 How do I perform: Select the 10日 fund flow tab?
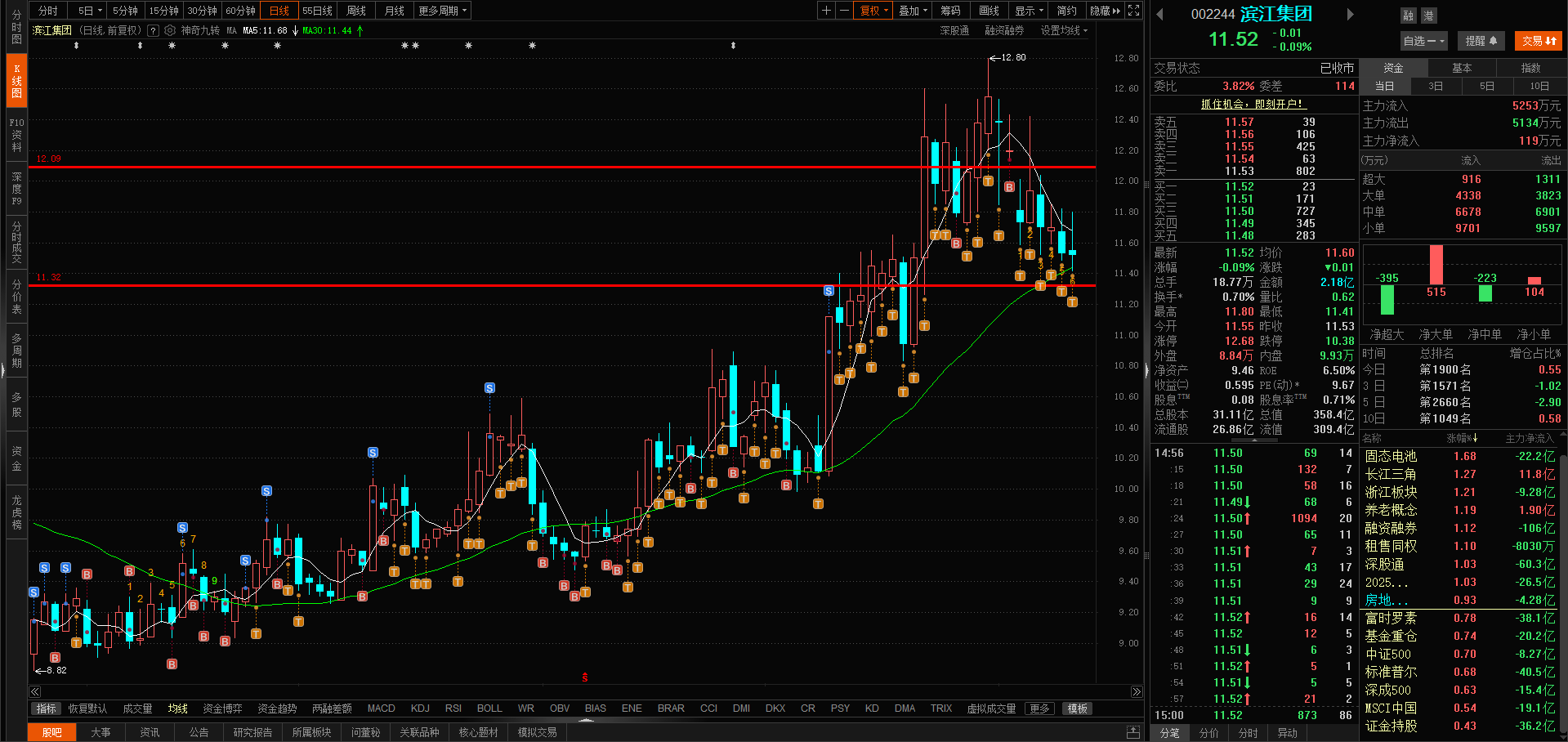pyautogui.click(x=1539, y=86)
